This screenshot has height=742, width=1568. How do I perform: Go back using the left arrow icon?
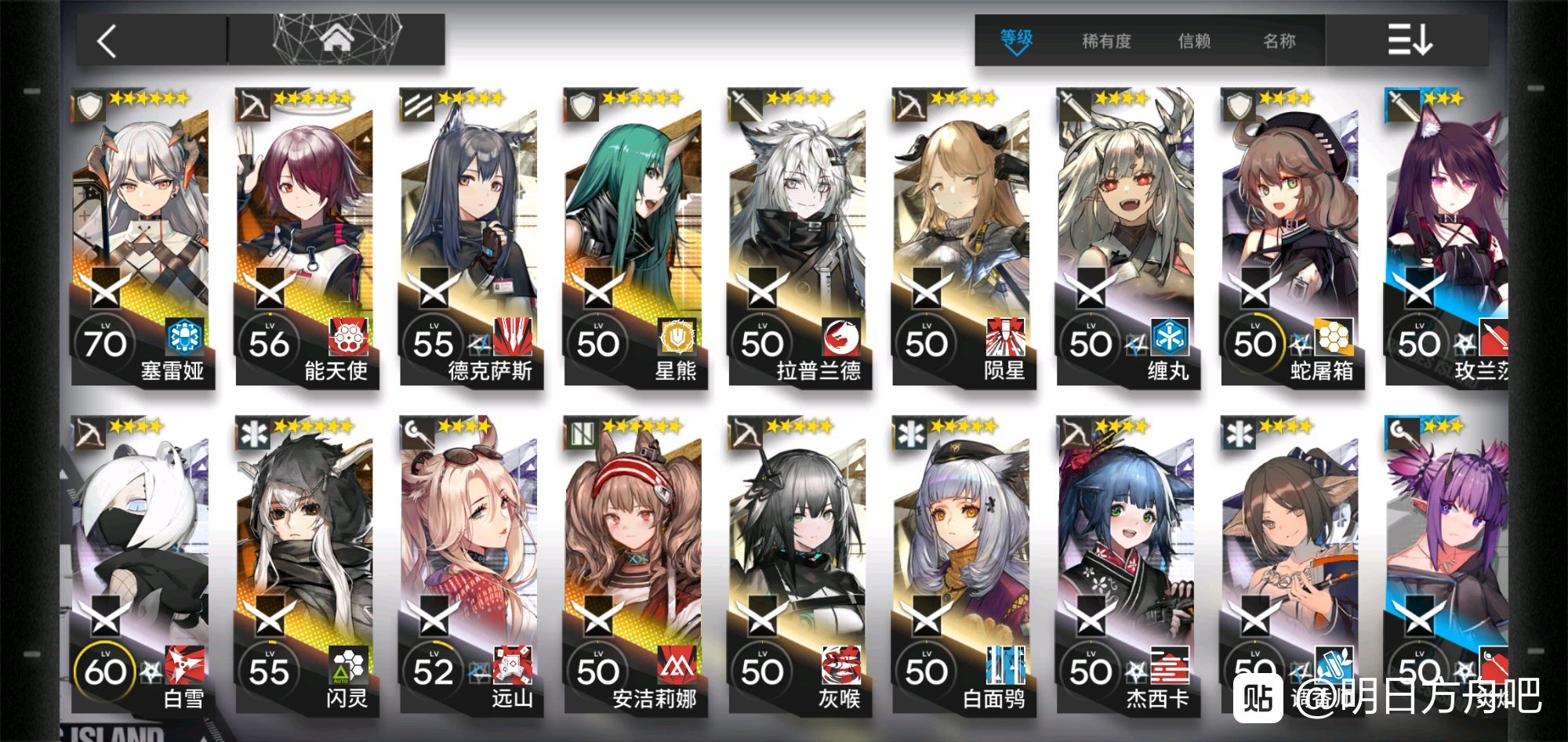click(x=107, y=41)
